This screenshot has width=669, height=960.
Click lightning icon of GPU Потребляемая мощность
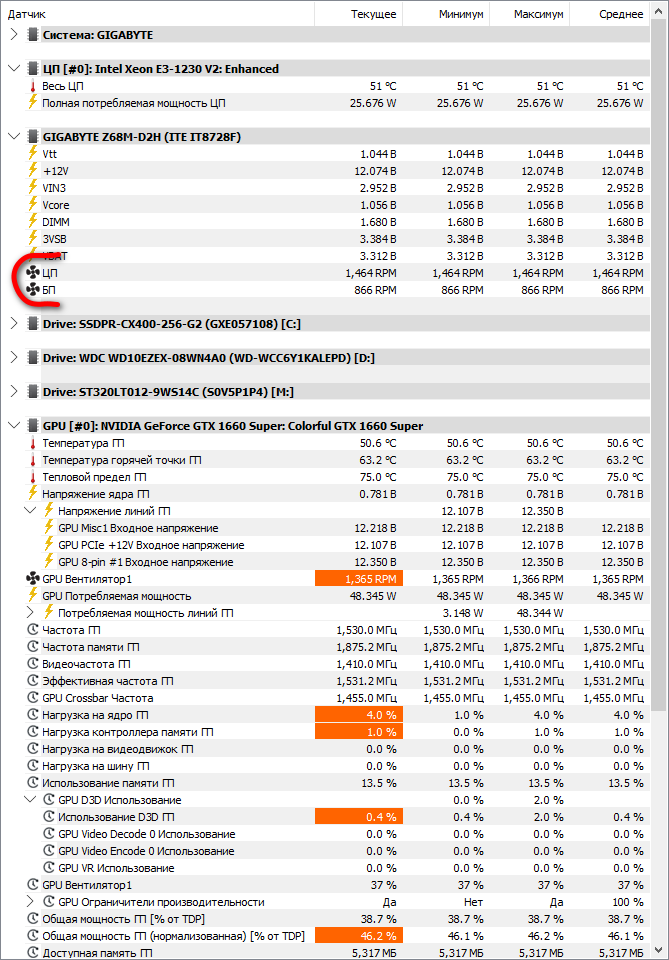[x=33, y=595]
